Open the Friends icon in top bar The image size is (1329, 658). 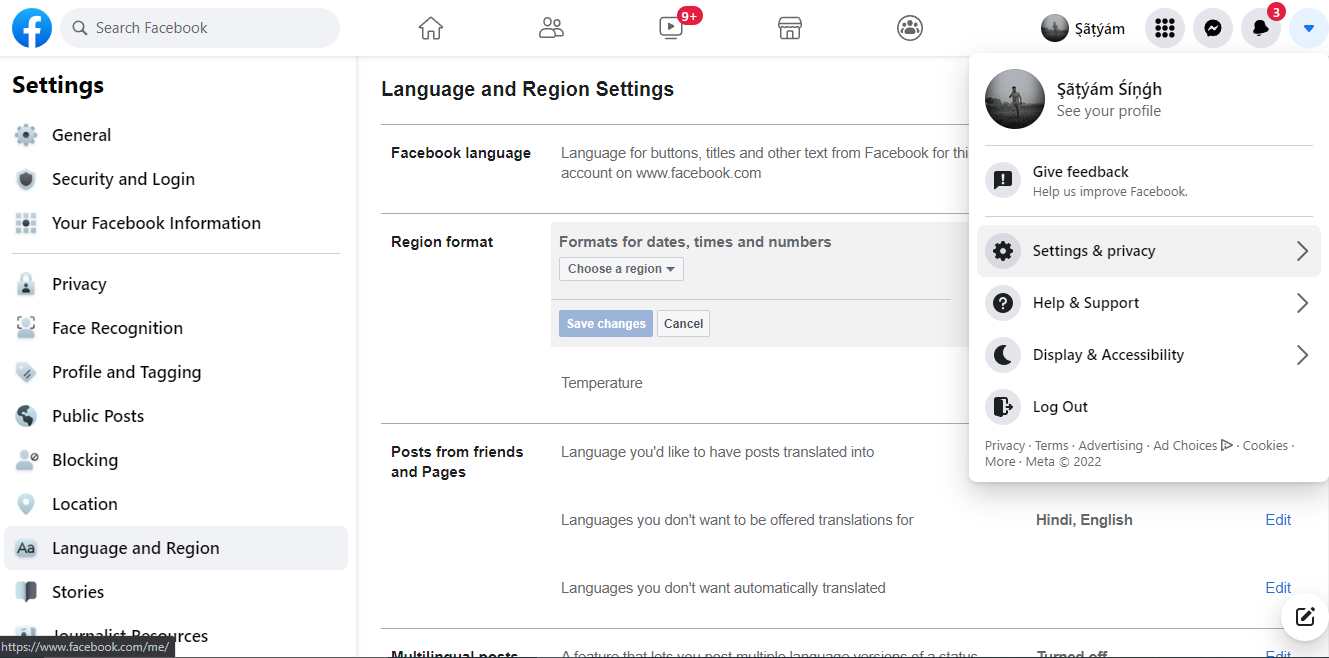coord(551,28)
